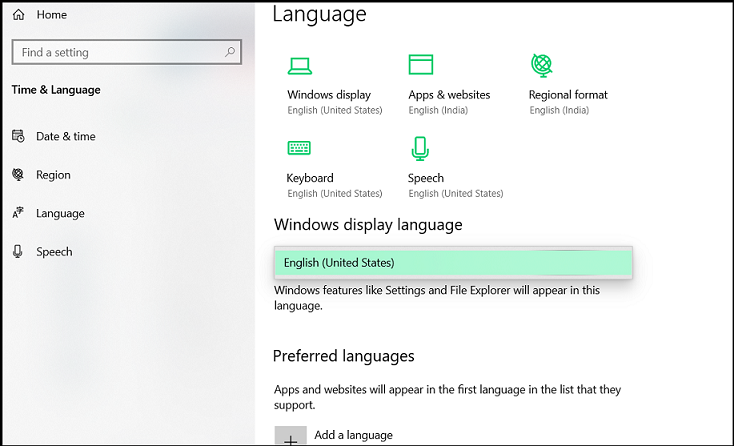Click the Speech microphone tile icon
The height and width of the screenshot is (446, 734).
click(420, 148)
